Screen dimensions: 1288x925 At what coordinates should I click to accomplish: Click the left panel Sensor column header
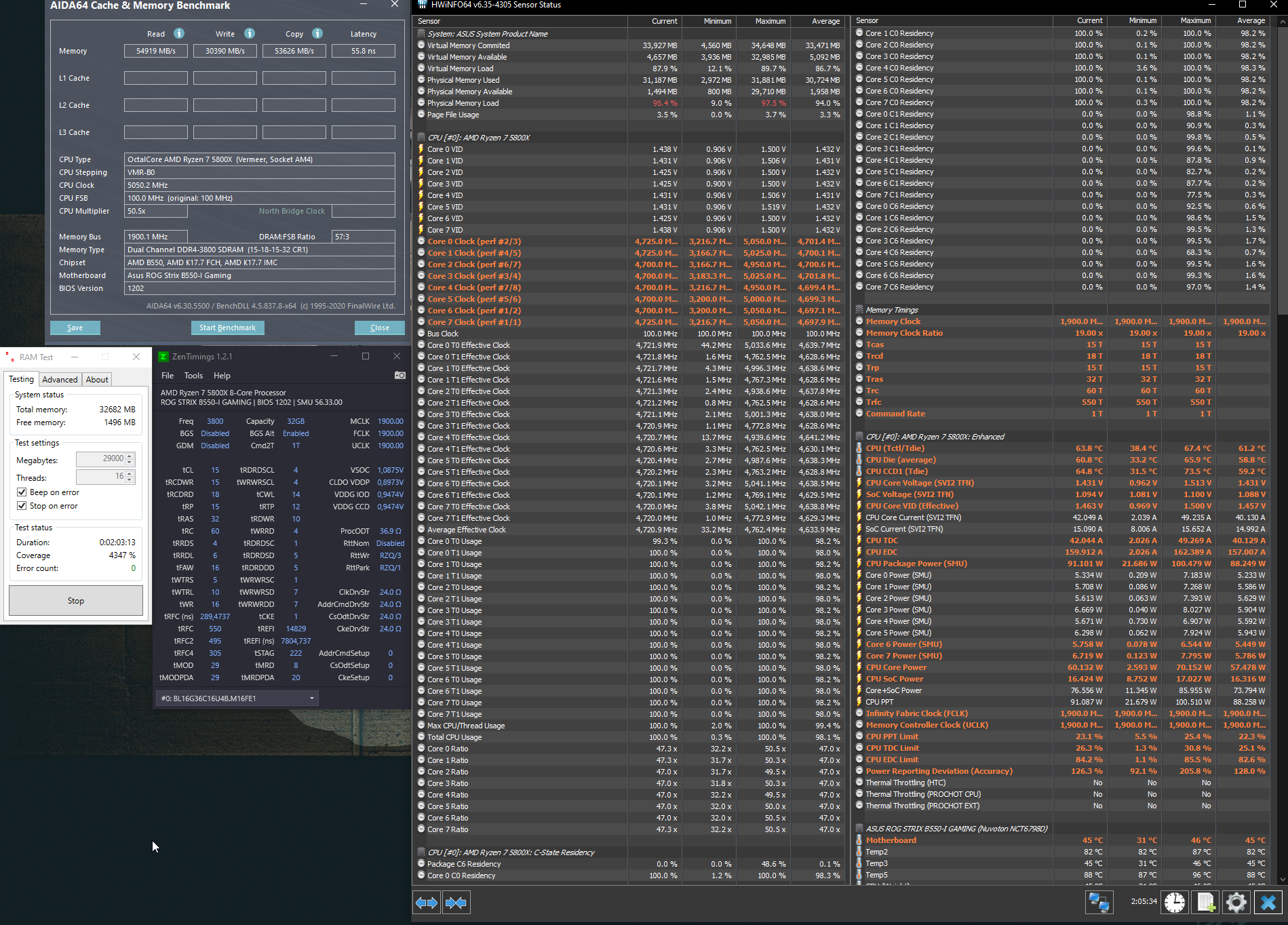pyautogui.click(x=520, y=21)
